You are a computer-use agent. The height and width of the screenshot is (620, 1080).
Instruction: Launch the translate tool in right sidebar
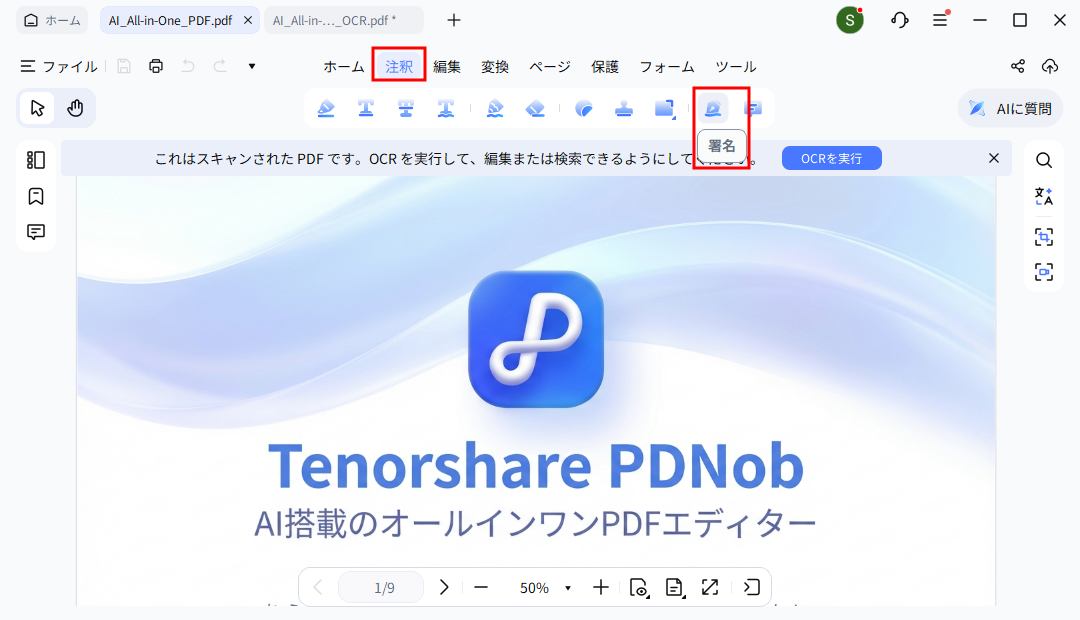click(1044, 197)
